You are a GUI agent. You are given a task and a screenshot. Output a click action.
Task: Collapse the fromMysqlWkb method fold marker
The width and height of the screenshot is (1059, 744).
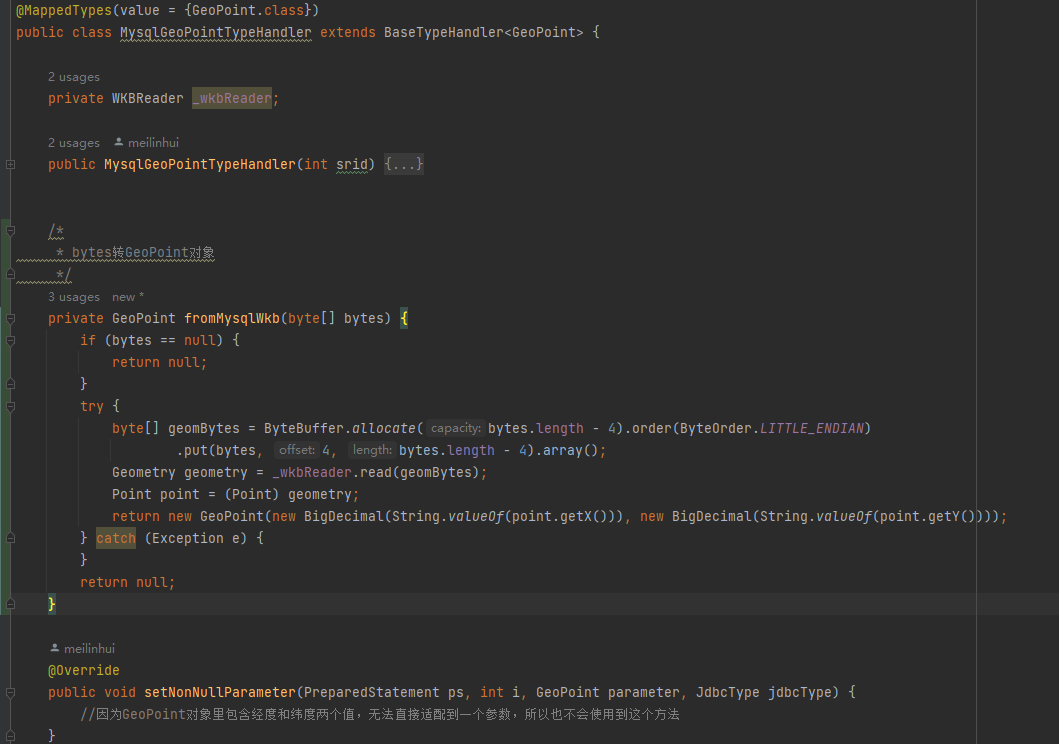point(10,319)
